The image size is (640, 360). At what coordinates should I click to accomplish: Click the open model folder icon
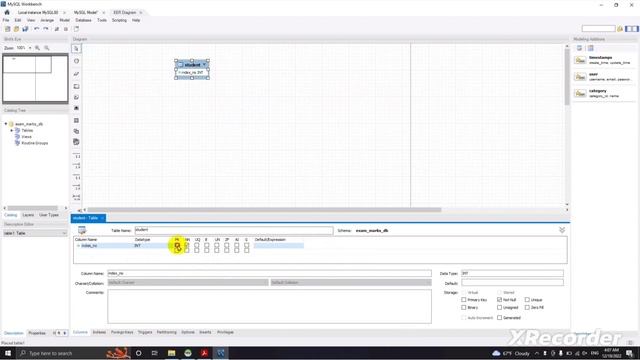click(x=16, y=29)
